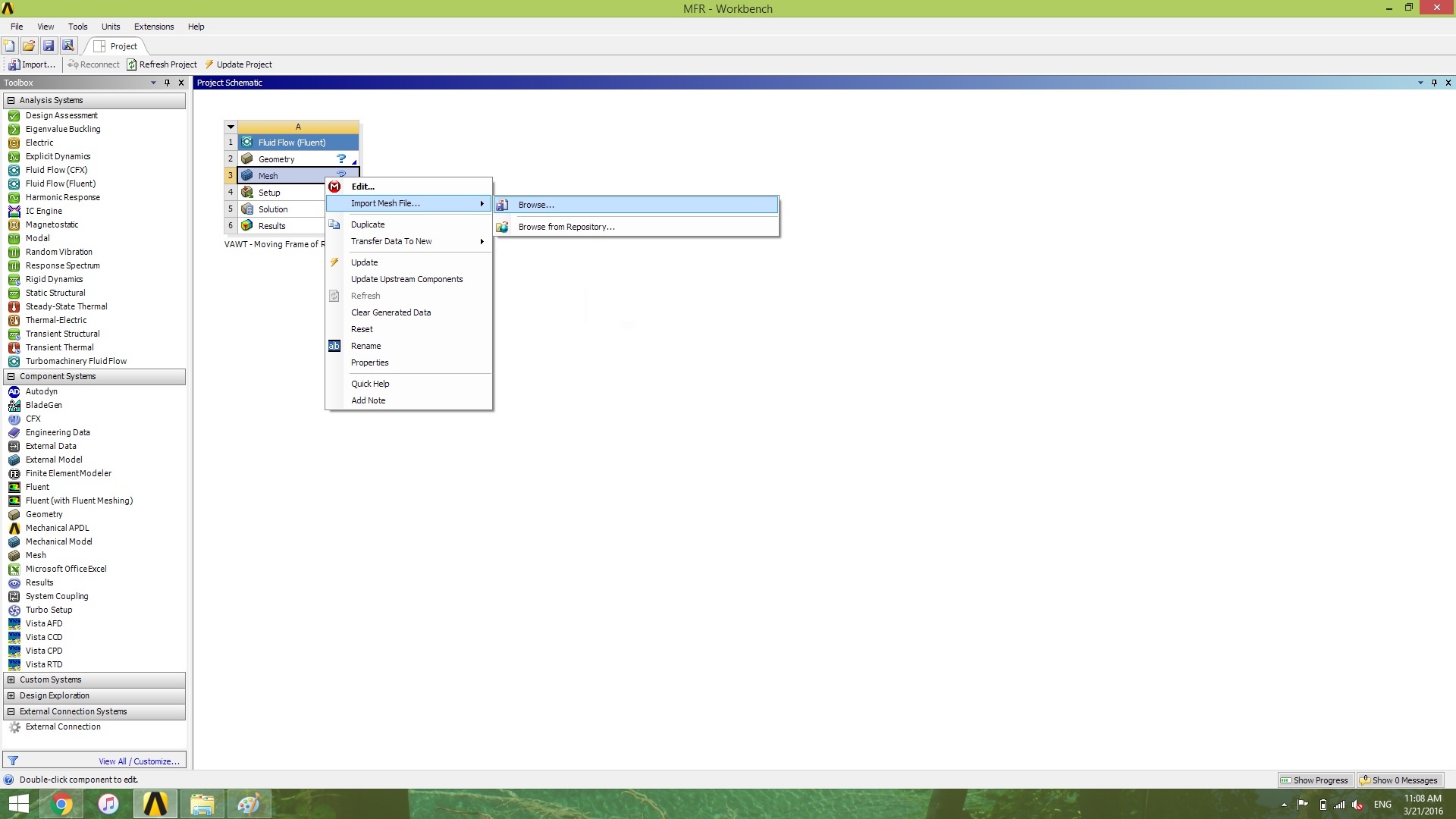
Task: Select the Results cell in system A
Action: [282, 226]
